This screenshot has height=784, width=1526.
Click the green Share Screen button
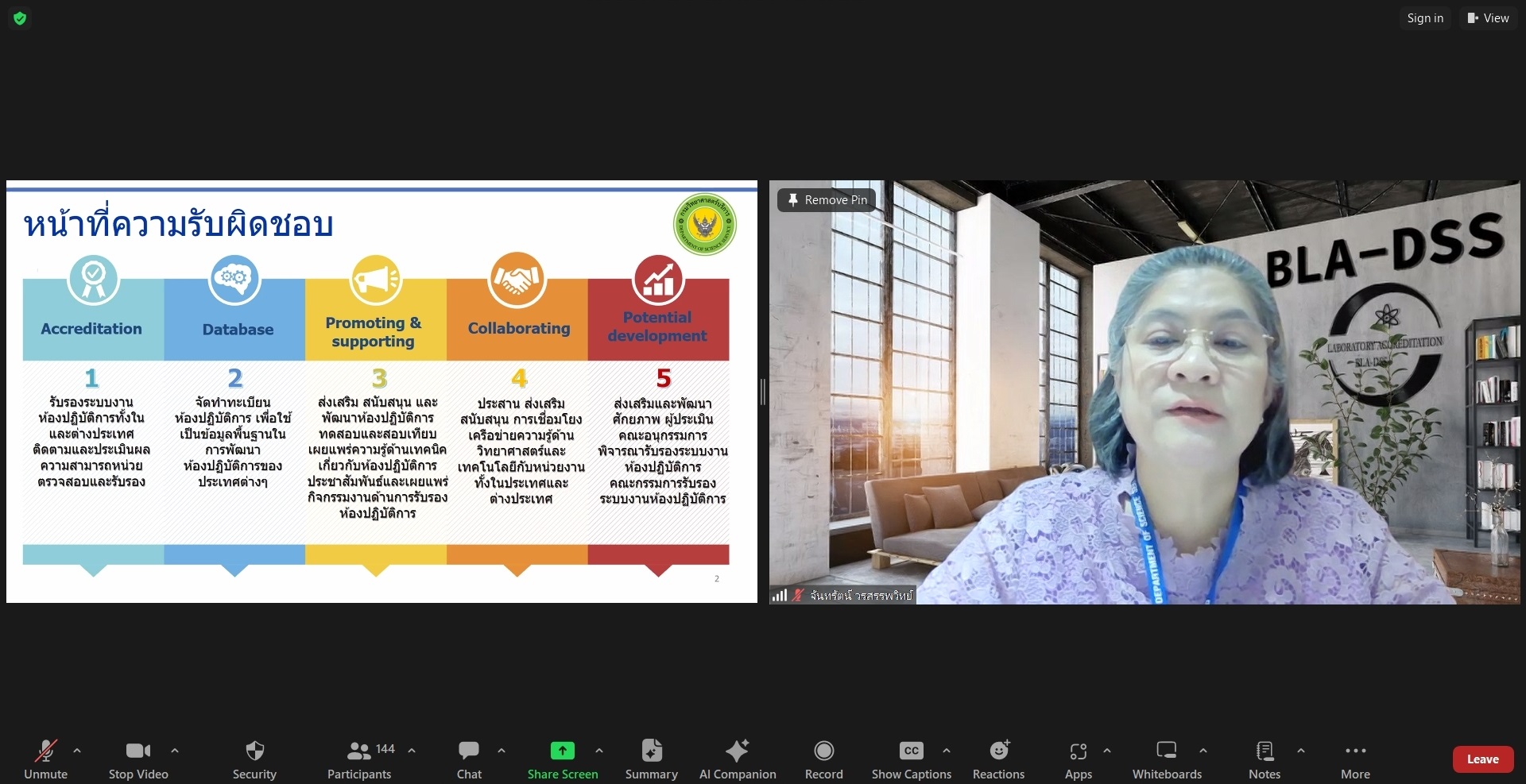point(562,759)
